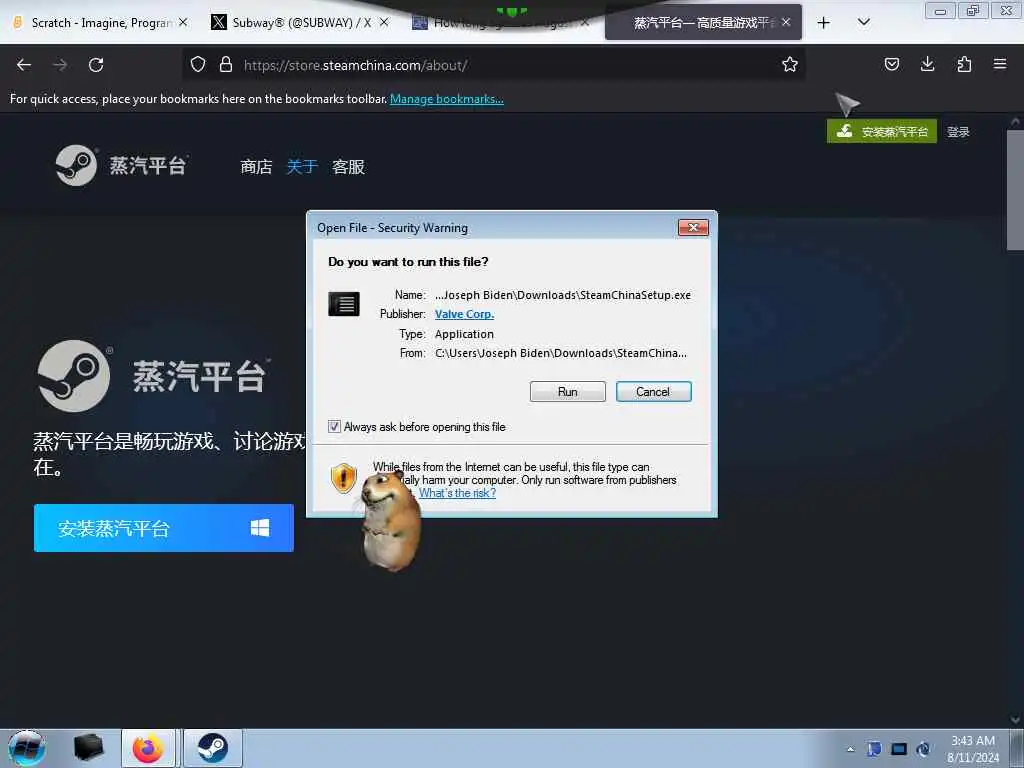Bookmark this page with the star icon
1024x768 pixels.
pos(790,65)
